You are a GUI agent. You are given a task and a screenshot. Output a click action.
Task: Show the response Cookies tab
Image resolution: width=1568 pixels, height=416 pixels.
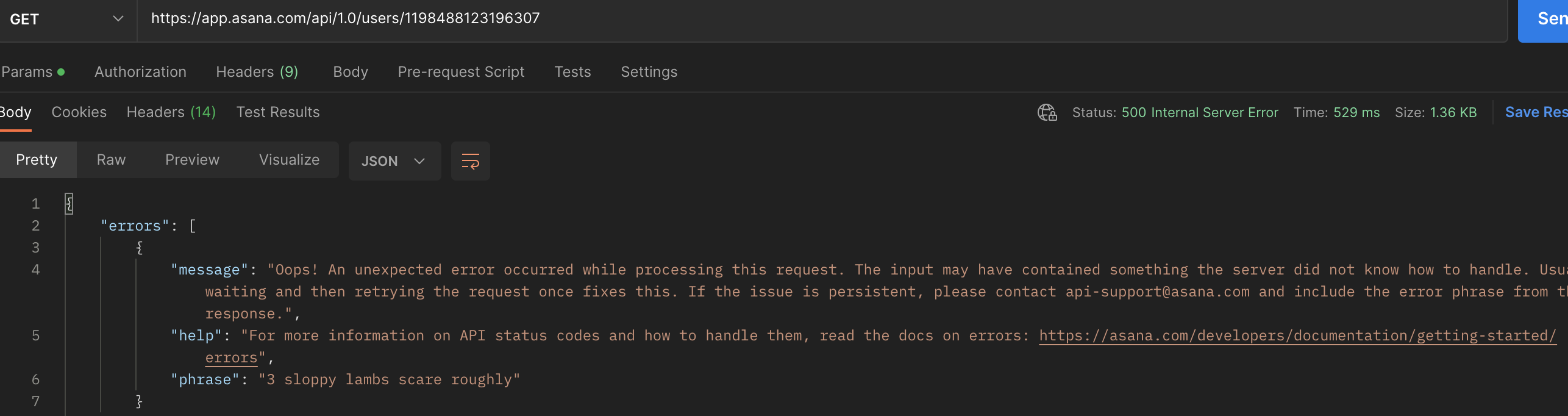(x=79, y=112)
